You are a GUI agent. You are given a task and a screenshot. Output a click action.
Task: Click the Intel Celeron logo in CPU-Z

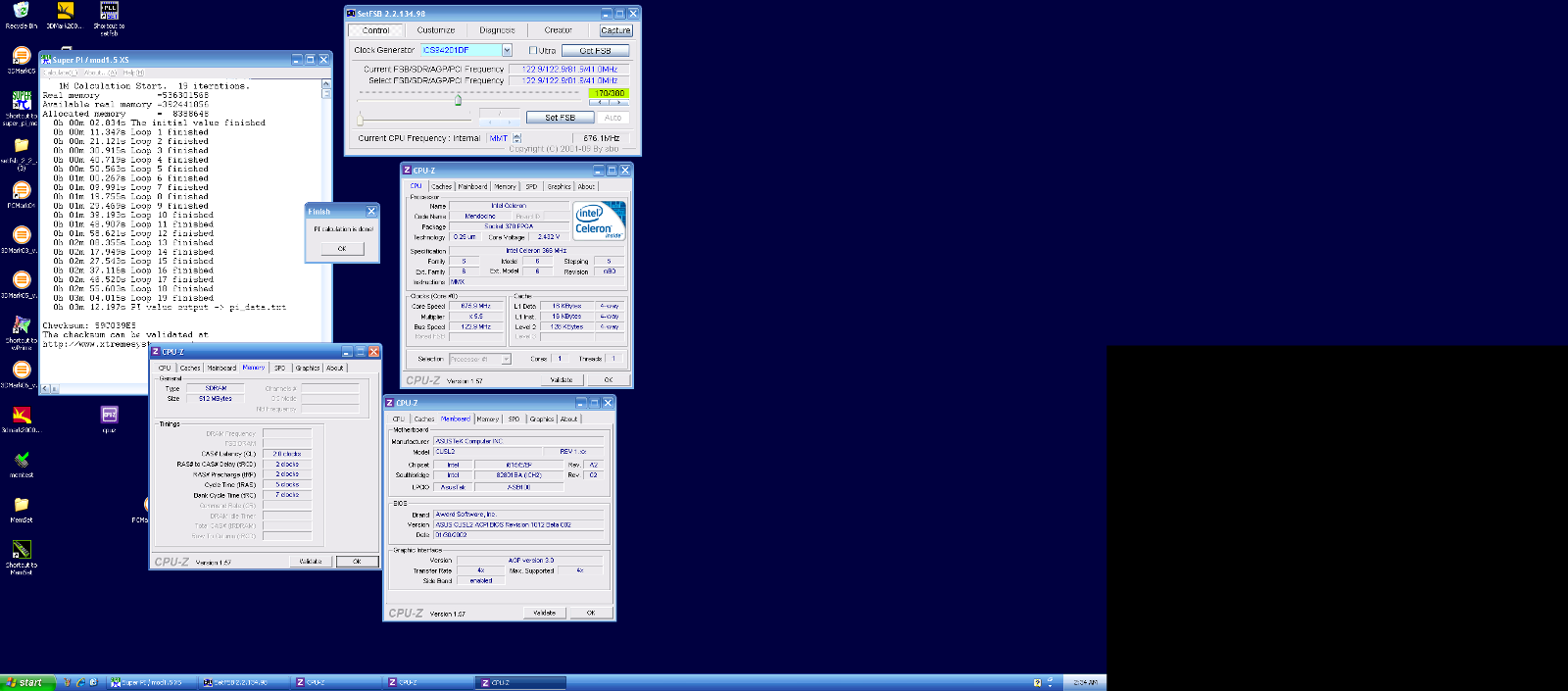coord(599,222)
